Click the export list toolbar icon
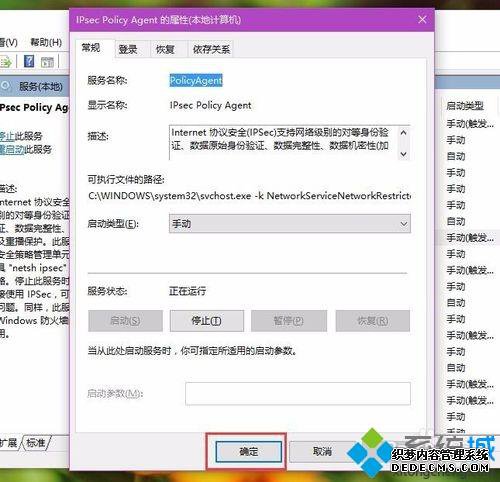500x482 pixels. tap(6, 62)
